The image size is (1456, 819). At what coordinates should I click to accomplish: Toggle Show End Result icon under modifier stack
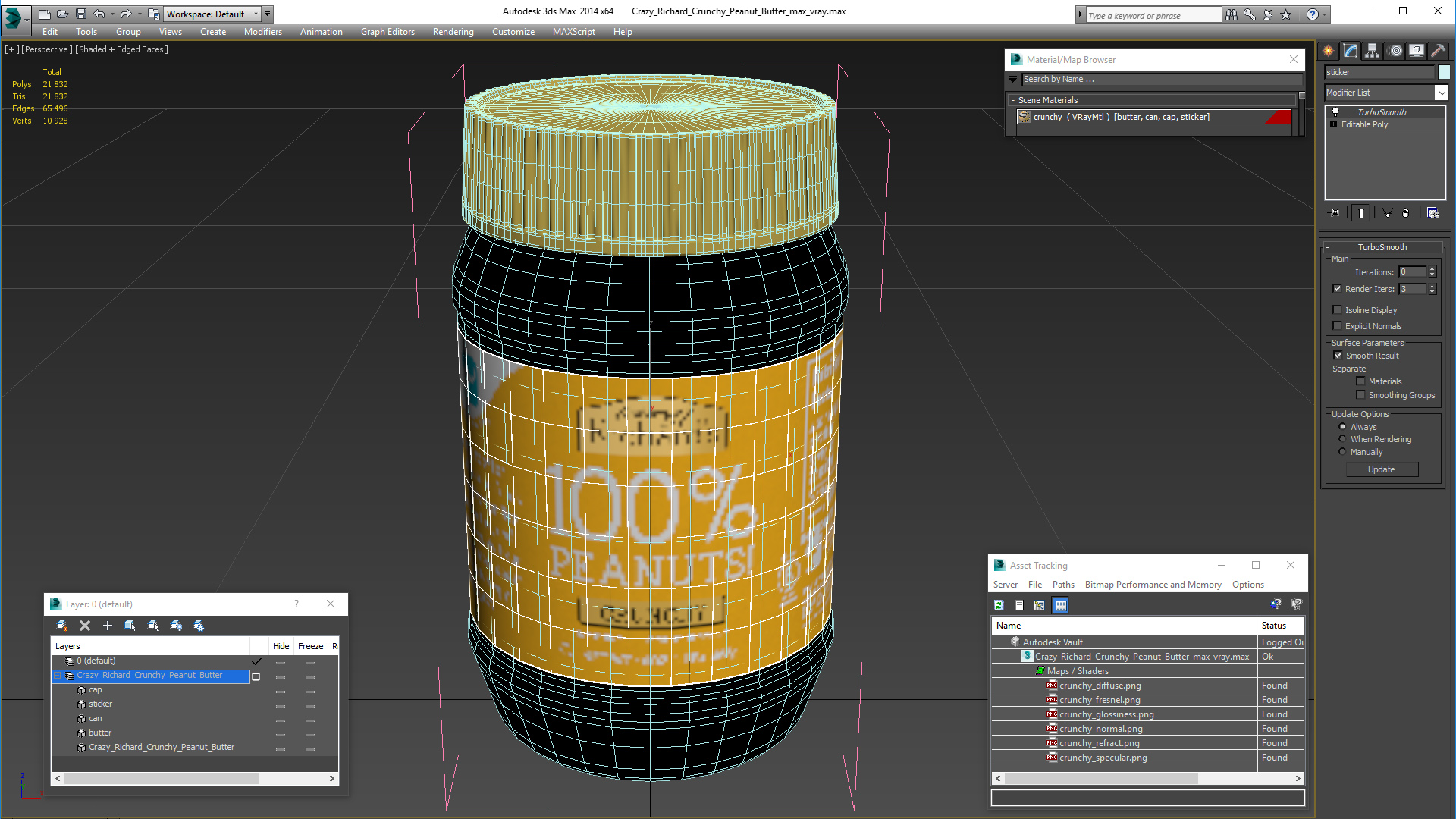1361,213
